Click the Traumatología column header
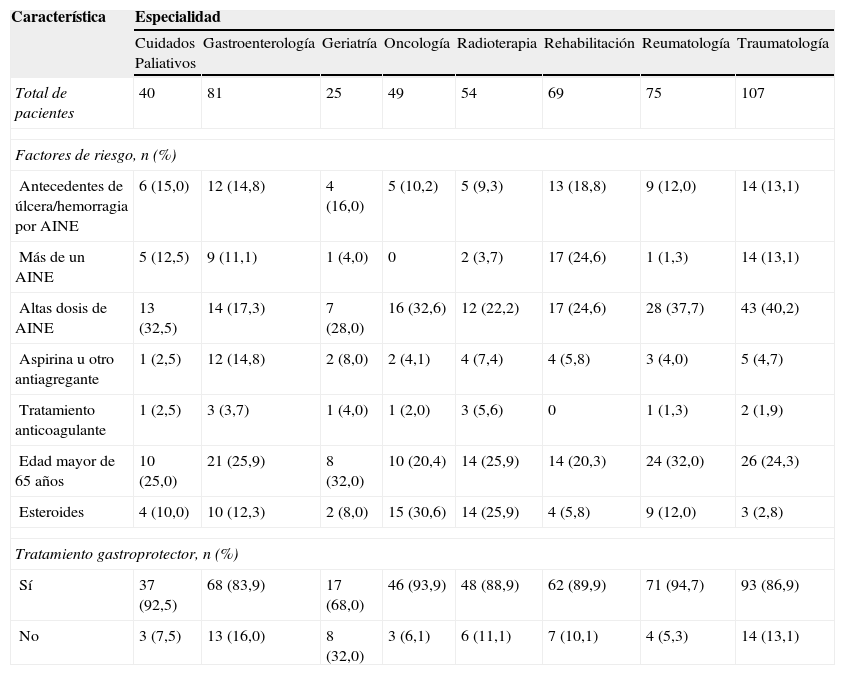The height and width of the screenshot is (675, 845). pos(782,44)
